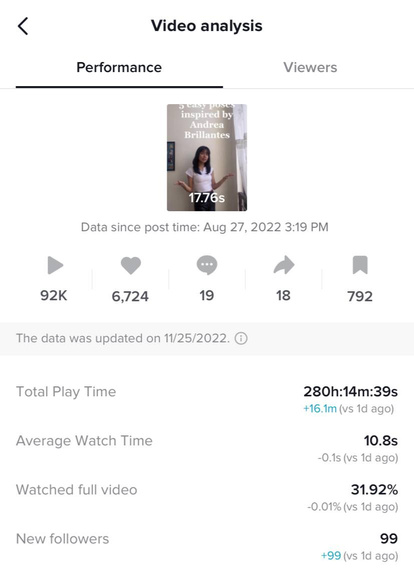Screen dimensions: 414x583
Task: Click the 6,724 likes count
Action: [130, 296]
